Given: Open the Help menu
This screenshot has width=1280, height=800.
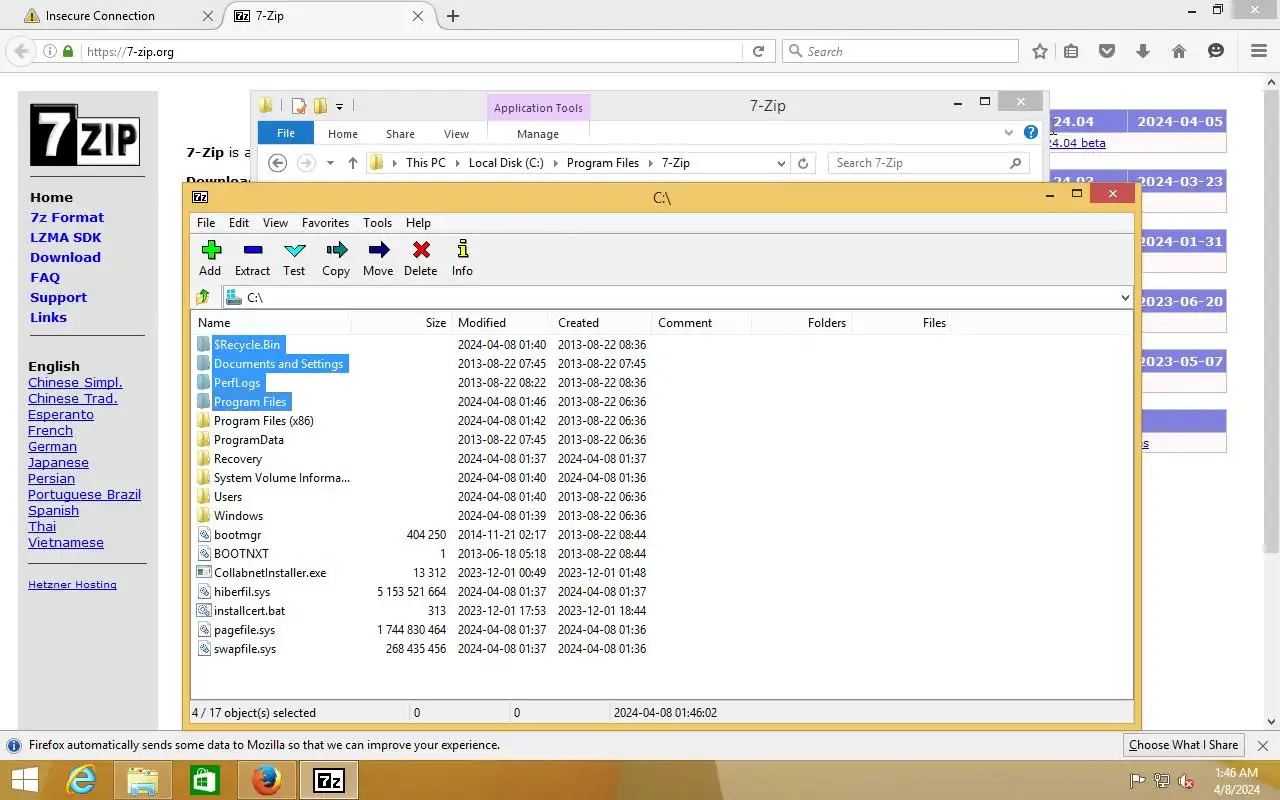Looking at the screenshot, I should 418,223.
